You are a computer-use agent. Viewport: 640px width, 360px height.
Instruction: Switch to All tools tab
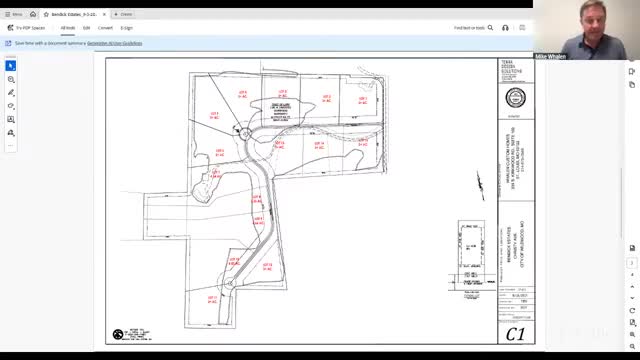[68, 28]
